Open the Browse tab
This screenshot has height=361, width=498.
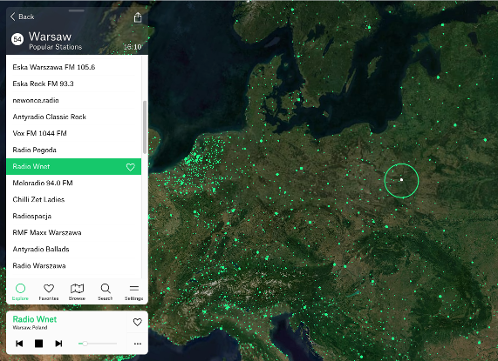pos(77,291)
